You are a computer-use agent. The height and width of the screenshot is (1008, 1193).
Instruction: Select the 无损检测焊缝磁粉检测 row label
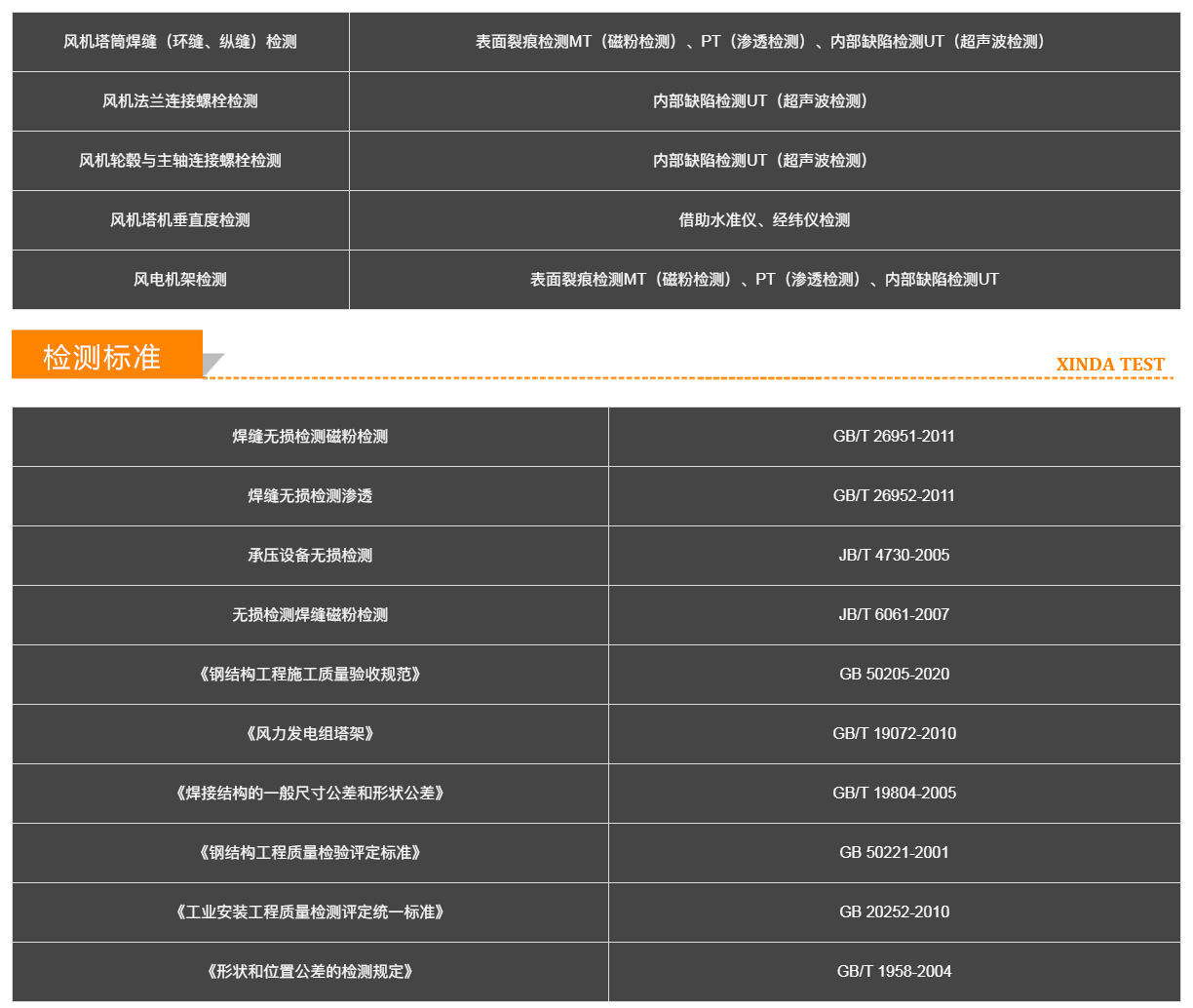tap(310, 615)
